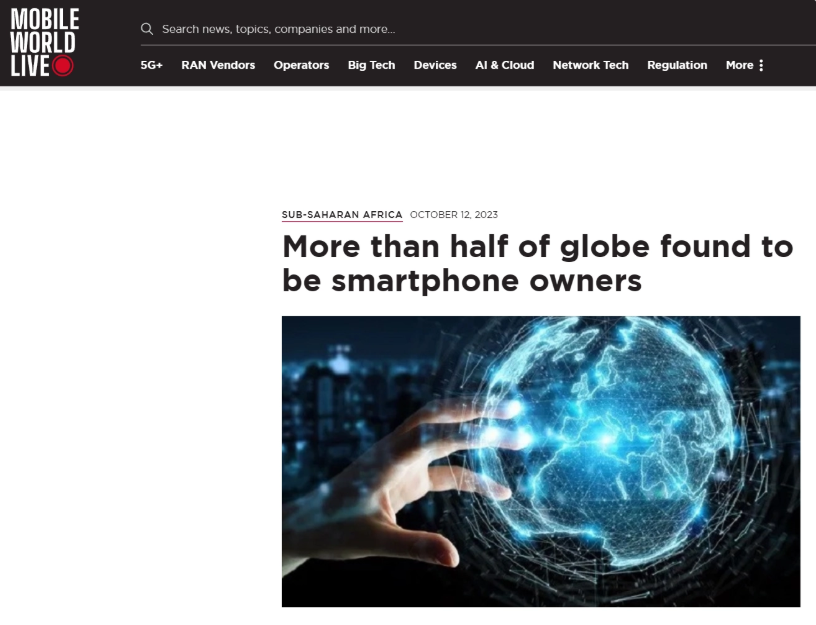This screenshot has width=816, height=625.
Task: Open AI & Cloud section
Action: (x=505, y=65)
